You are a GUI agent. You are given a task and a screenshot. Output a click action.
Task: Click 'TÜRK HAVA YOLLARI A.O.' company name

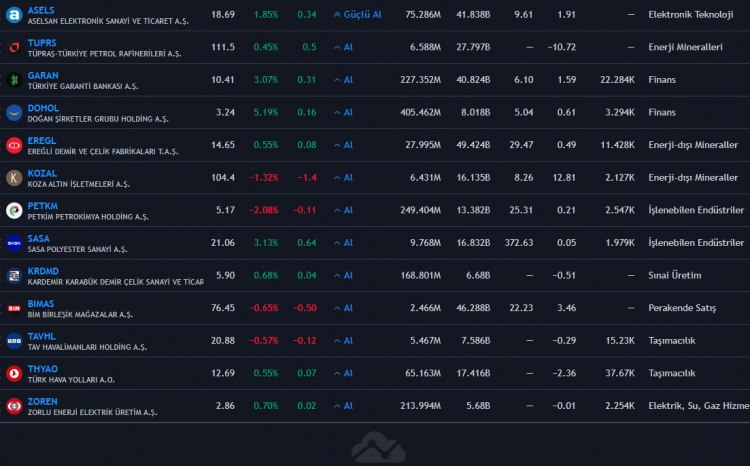coord(71,380)
